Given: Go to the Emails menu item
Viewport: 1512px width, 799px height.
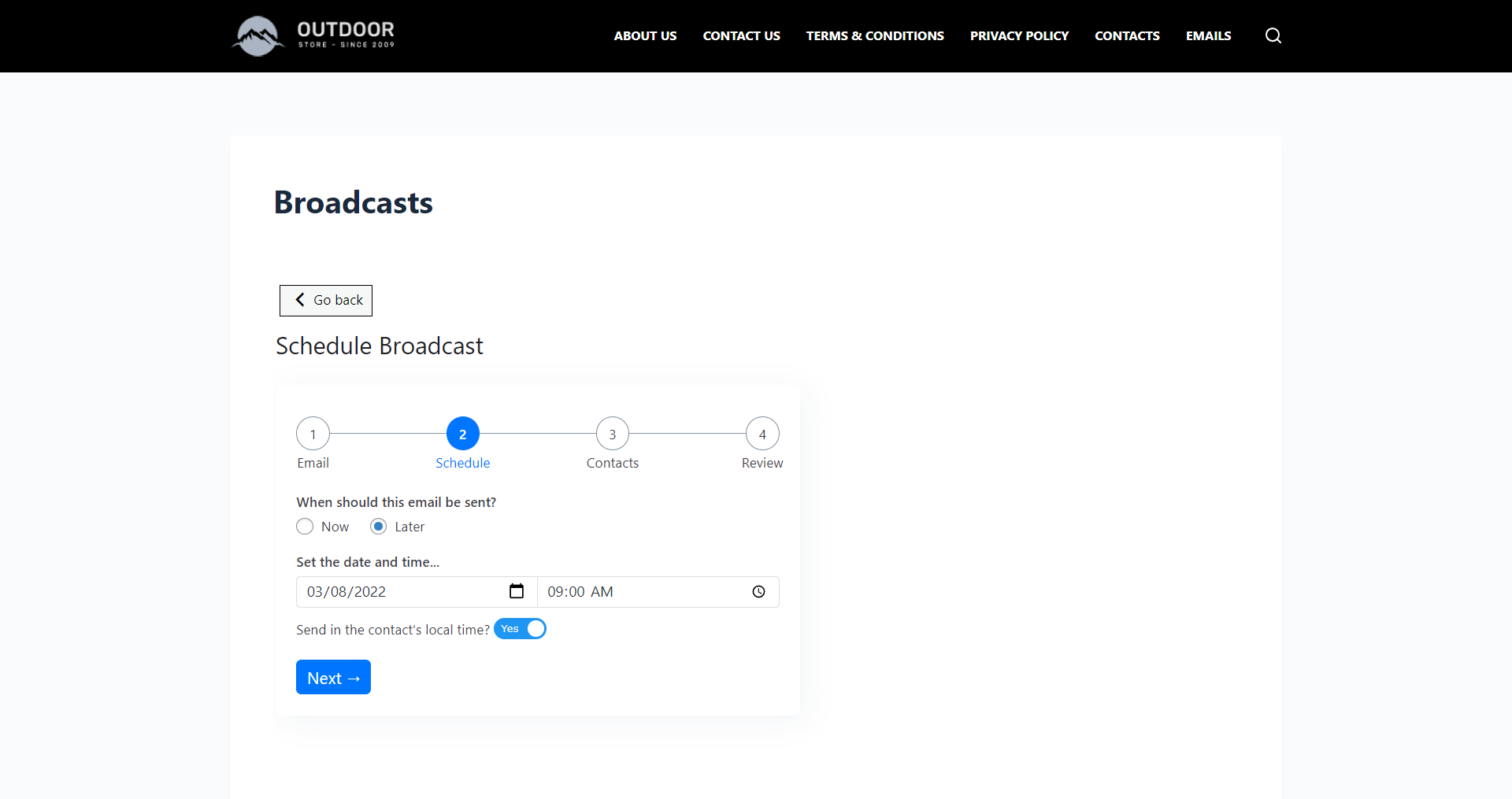Looking at the screenshot, I should [x=1208, y=35].
